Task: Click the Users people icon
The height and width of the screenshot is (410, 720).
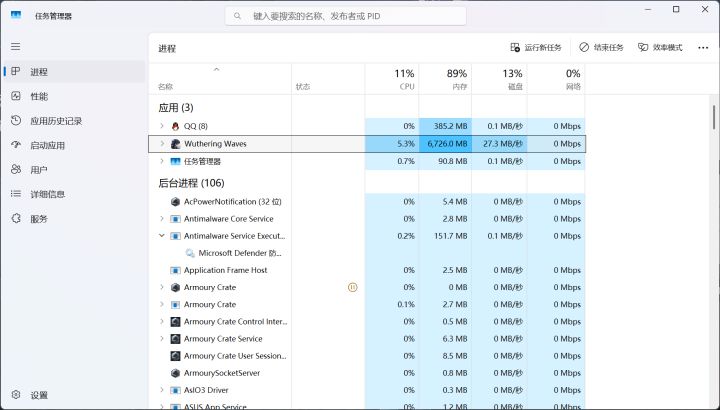Action: [16, 169]
